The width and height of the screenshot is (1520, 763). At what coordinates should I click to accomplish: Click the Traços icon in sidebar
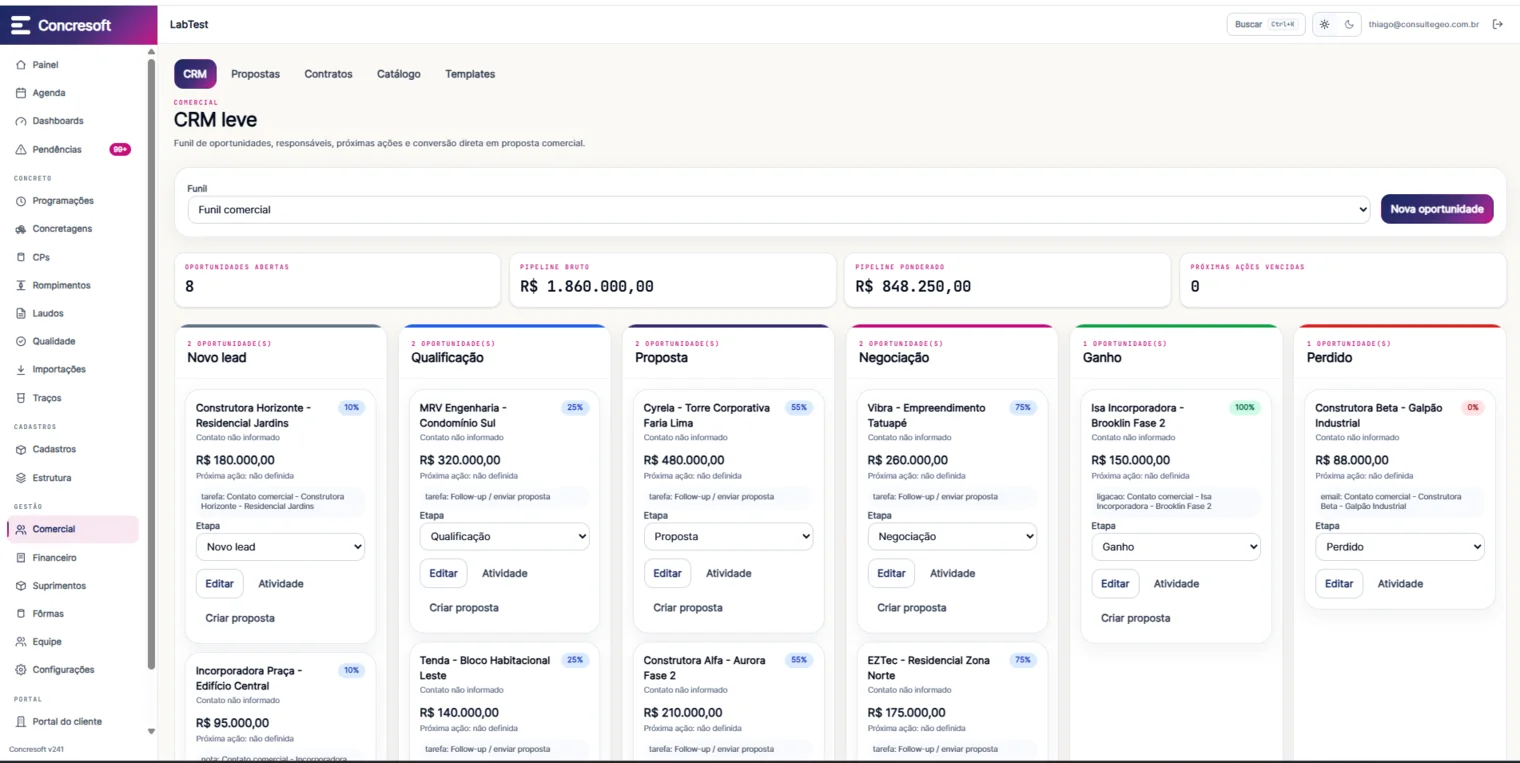pyautogui.click(x=21, y=398)
